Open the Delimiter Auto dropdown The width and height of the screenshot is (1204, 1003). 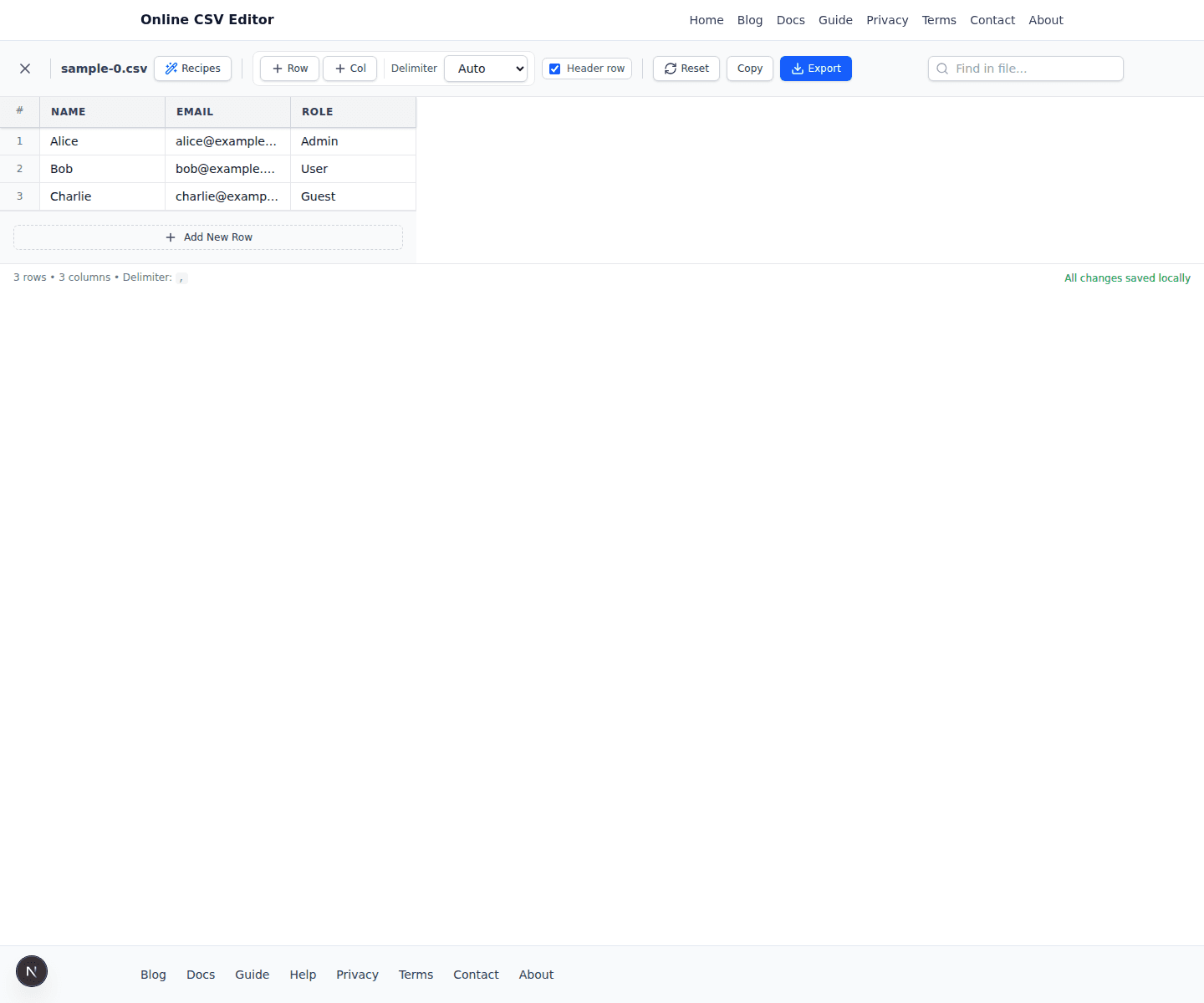tap(486, 69)
